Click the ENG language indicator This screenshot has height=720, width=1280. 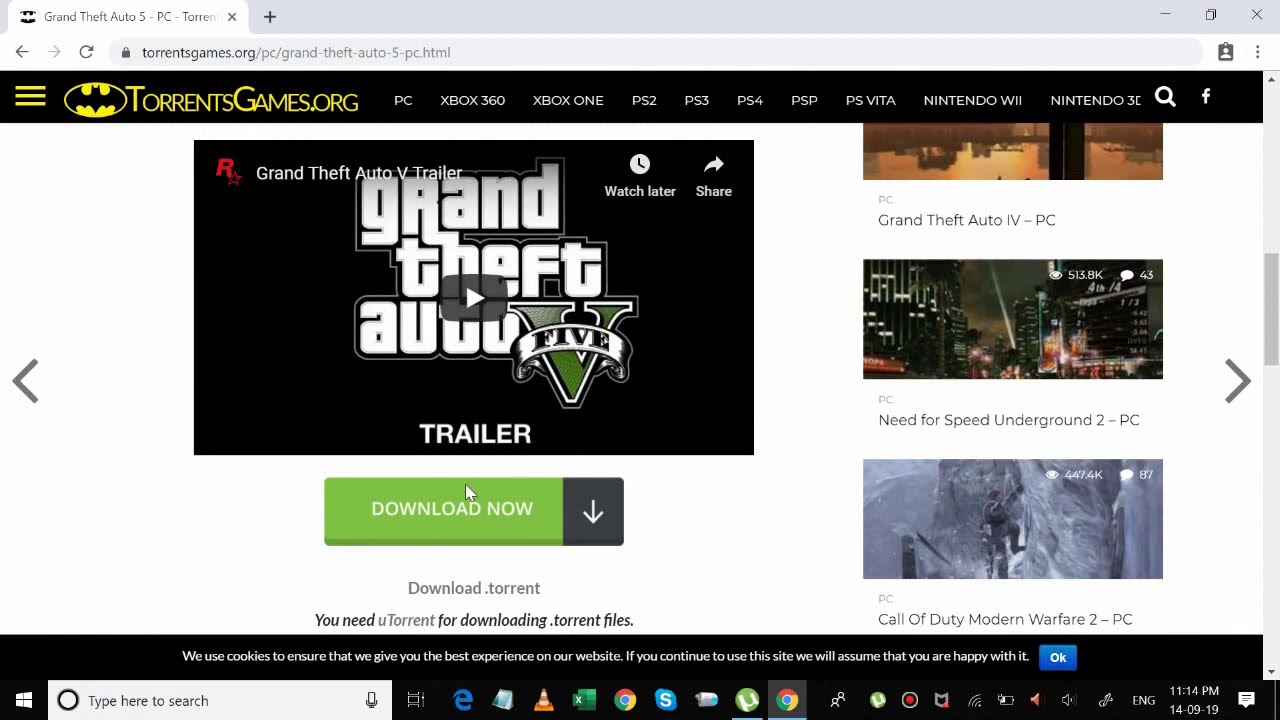(x=1143, y=700)
